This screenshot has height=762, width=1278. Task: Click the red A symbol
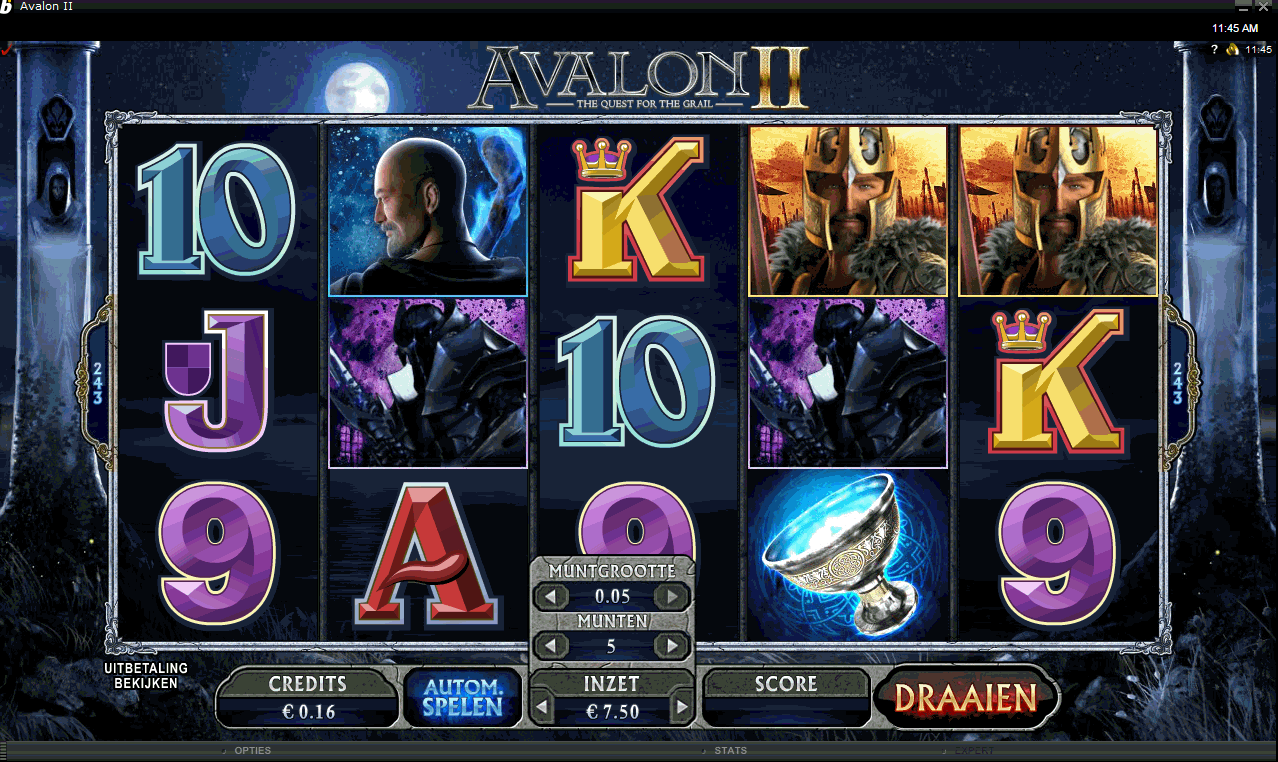coord(428,556)
